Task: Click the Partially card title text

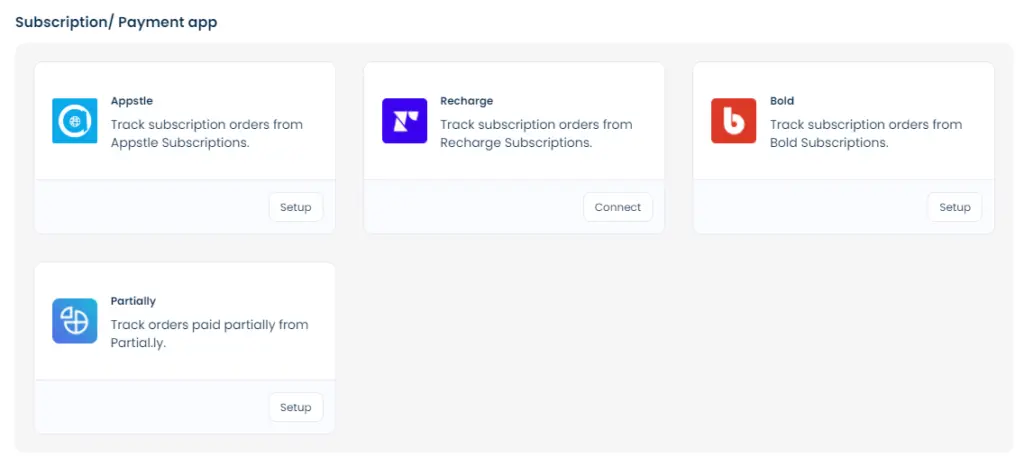Action: pos(133,301)
